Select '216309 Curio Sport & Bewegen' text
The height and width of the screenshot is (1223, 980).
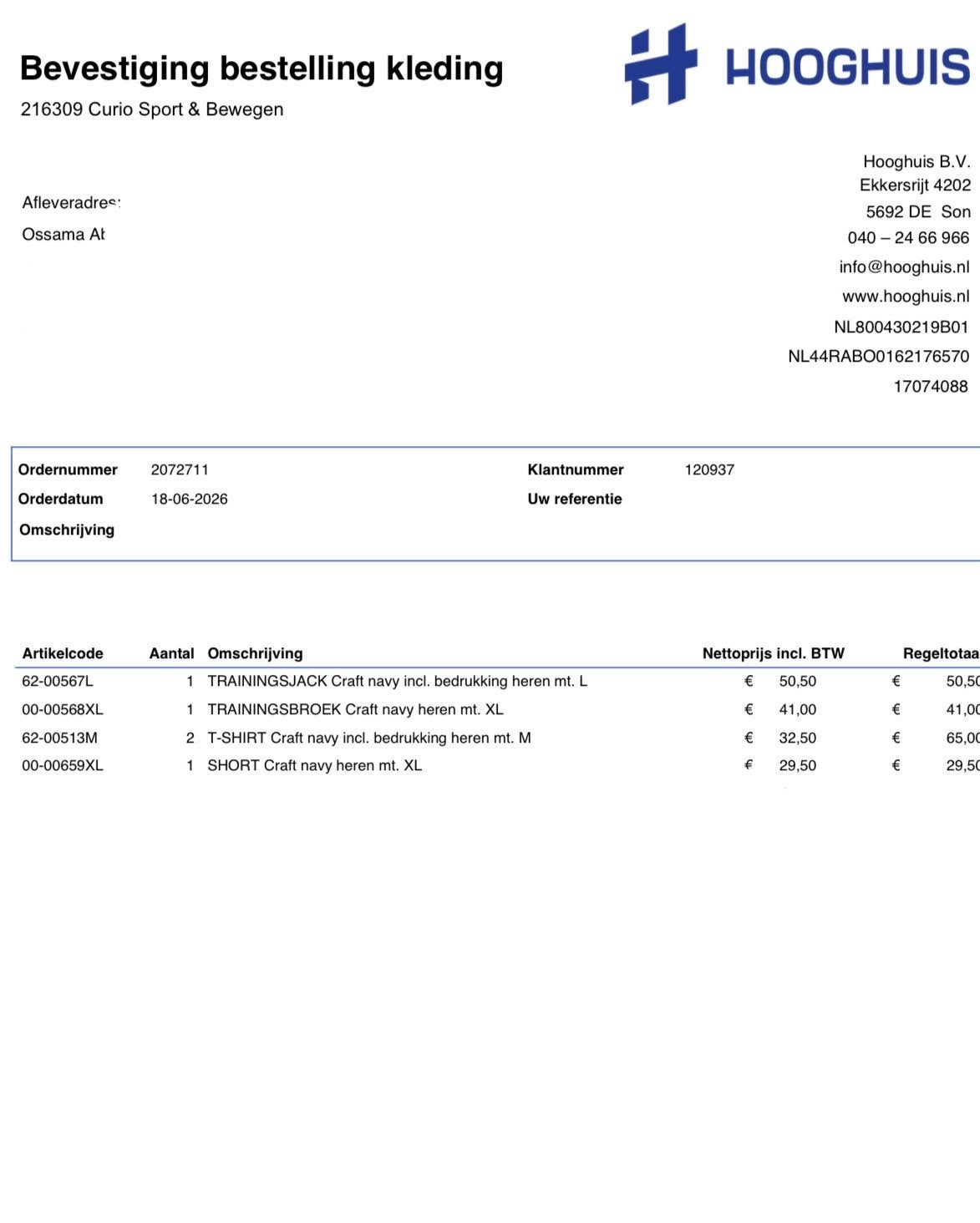[x=152, y=109]
